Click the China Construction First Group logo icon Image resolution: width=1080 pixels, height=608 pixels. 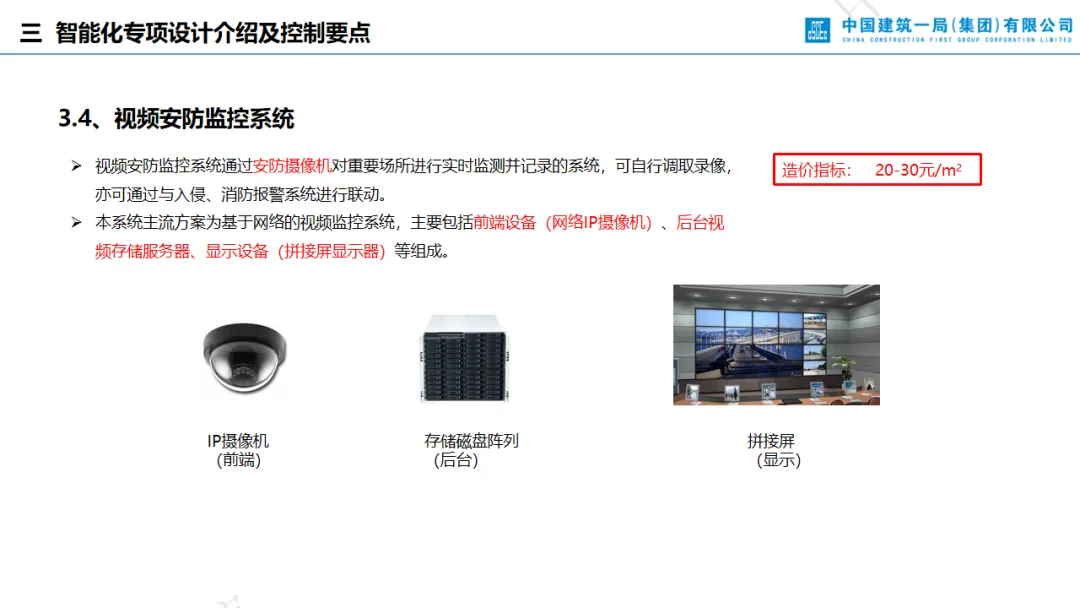818,30
